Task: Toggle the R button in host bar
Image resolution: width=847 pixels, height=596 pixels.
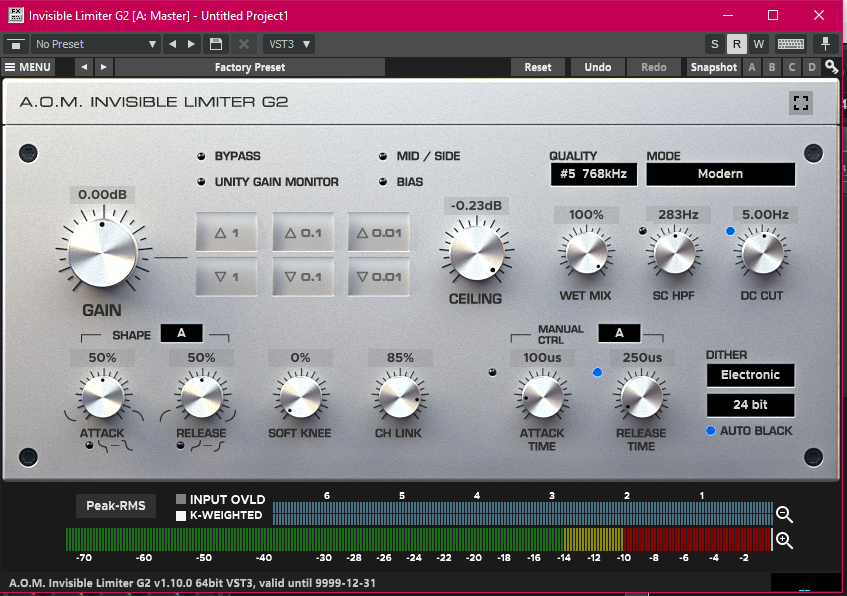Action: click(737, 44)
